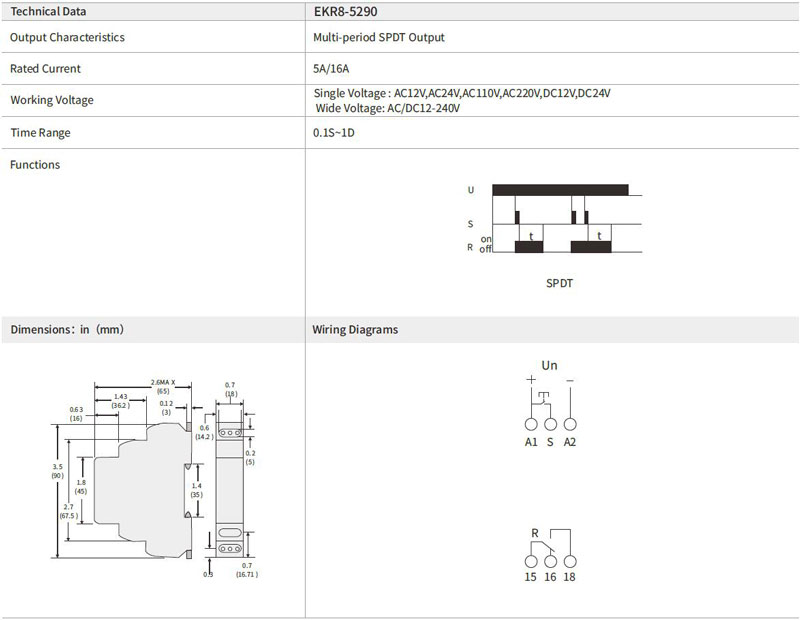Click the Technical Data header

point(48,12)
